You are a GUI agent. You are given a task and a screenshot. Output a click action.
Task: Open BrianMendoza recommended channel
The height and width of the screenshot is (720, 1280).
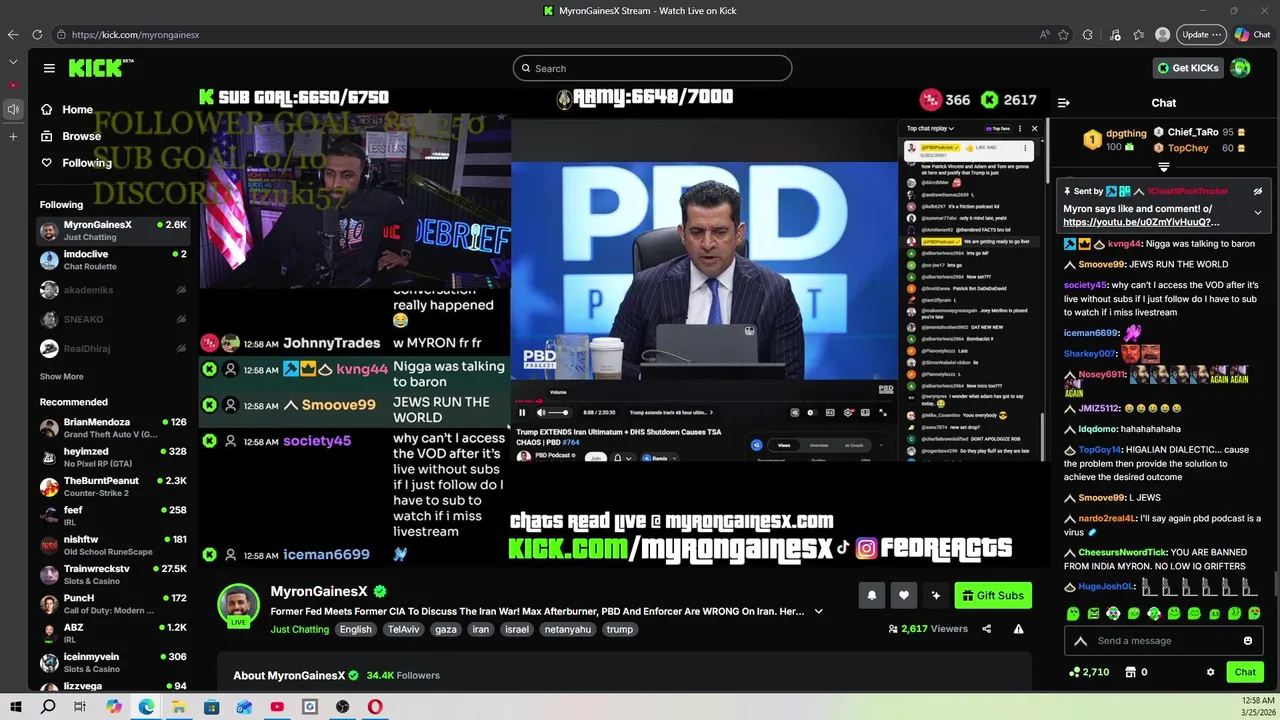[113, 428]
